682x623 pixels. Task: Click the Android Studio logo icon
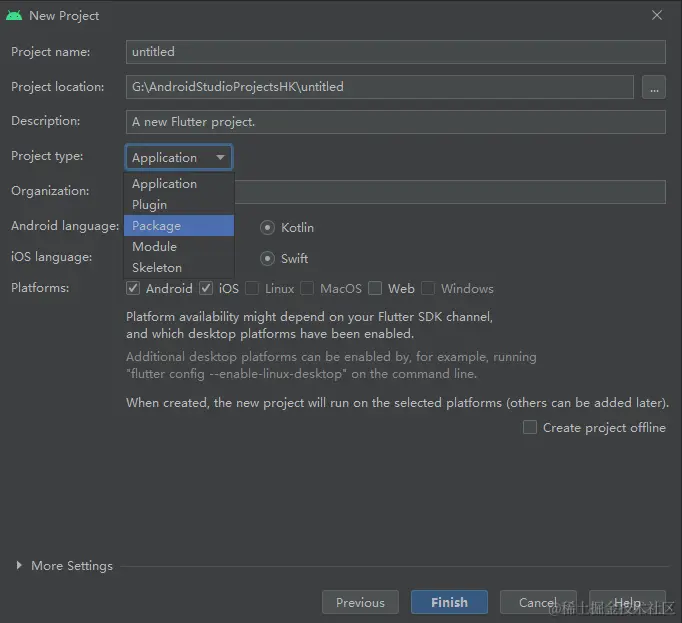point(14,16)
